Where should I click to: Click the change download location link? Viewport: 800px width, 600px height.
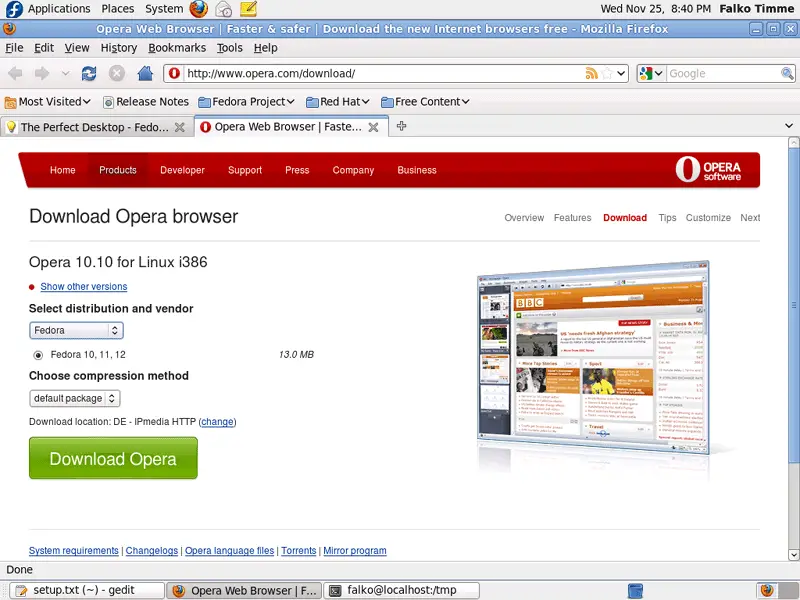click(x=217, y=422)
